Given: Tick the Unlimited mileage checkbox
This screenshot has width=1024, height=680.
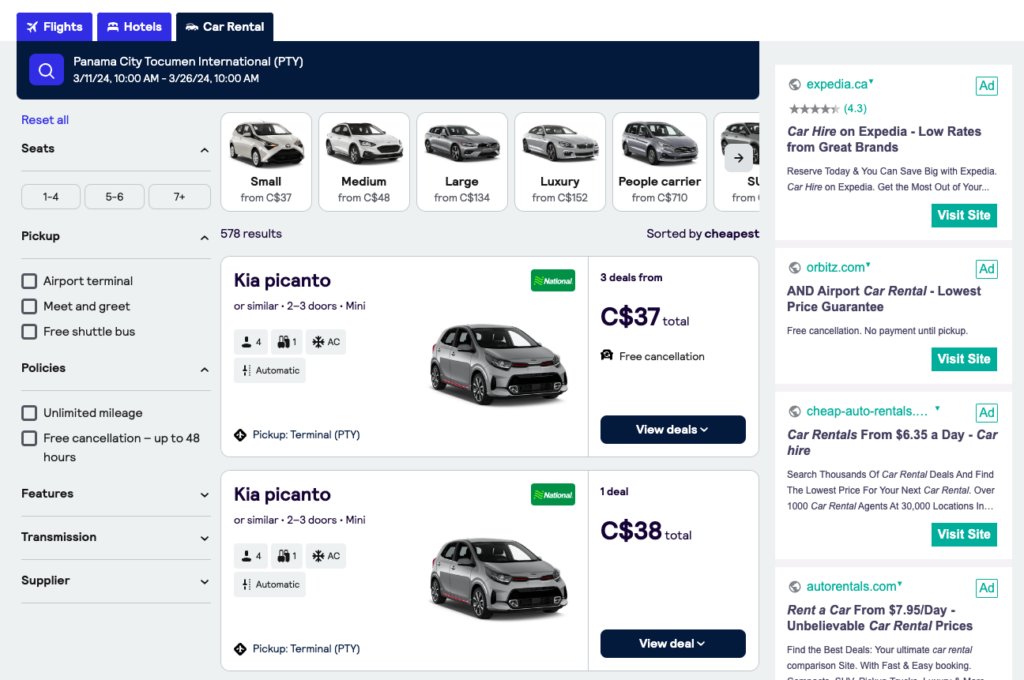Looking at the screenshot, I should 30,413.
